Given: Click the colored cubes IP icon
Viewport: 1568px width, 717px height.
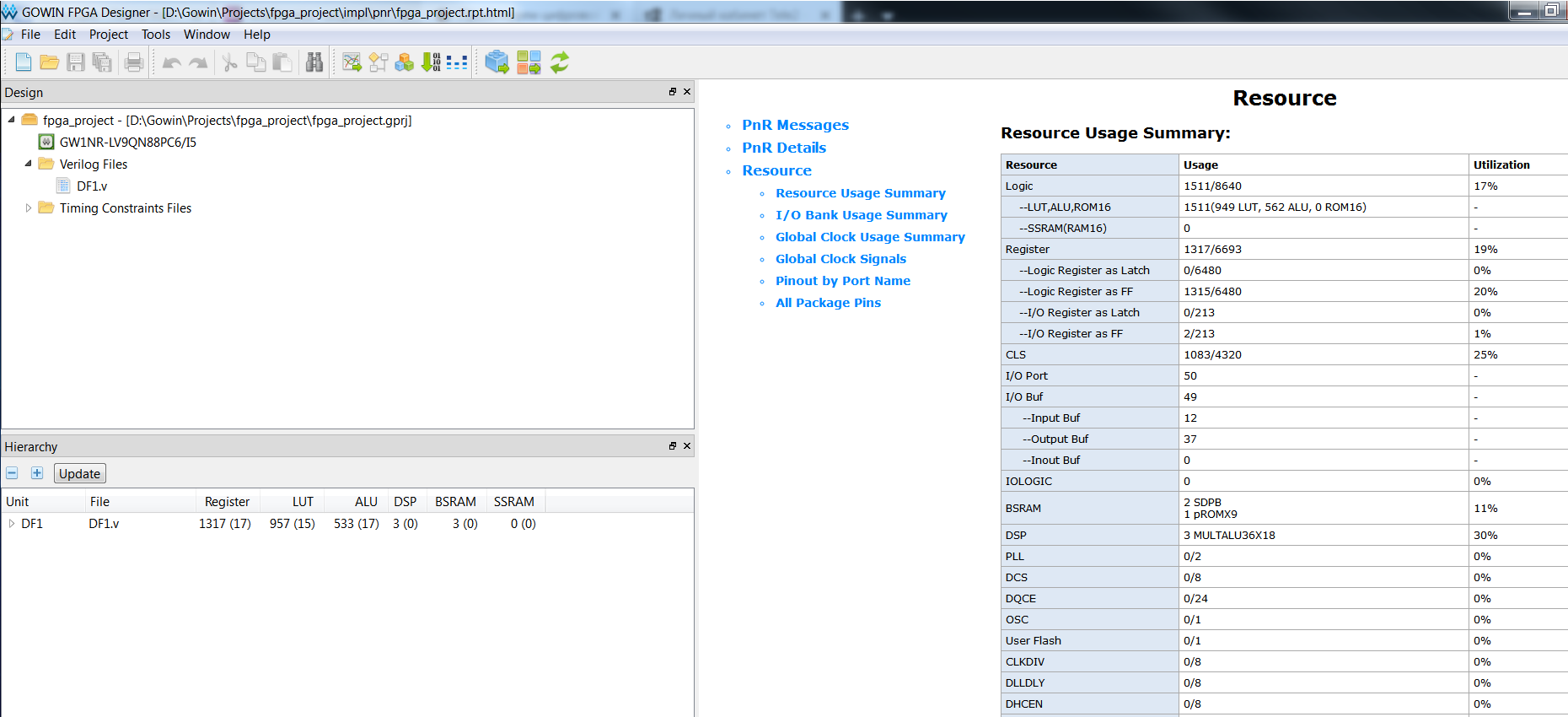Looking at the screenshot, I should point(405,62).
